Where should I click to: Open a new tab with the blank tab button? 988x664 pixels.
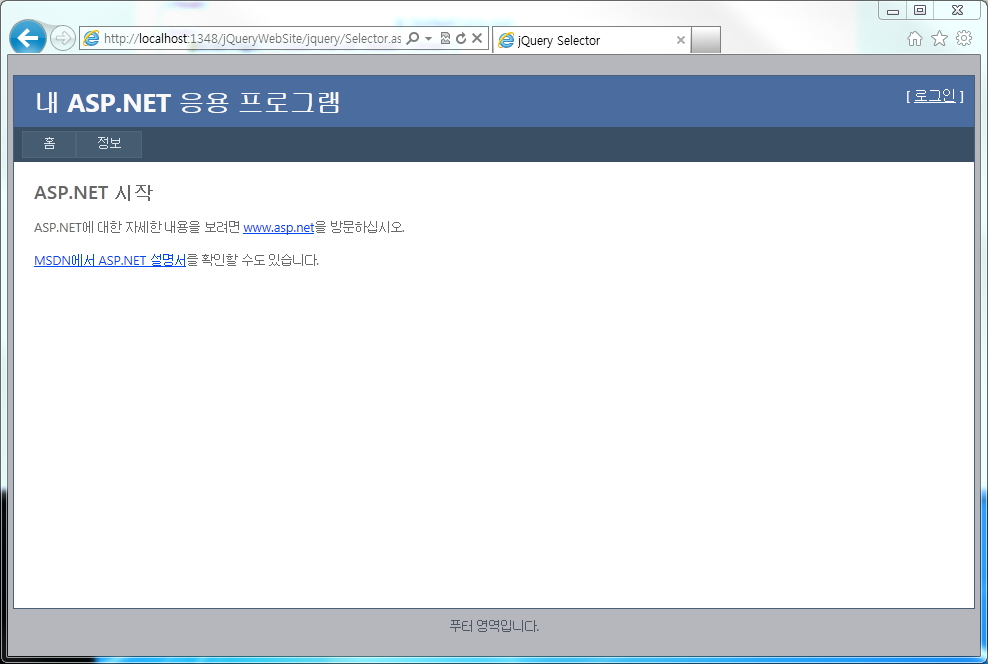point(706,40)
